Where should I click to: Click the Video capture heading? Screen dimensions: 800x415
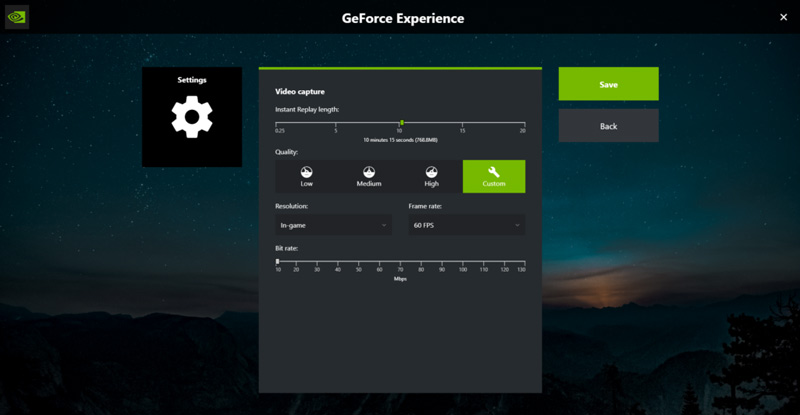coord(300,92)
